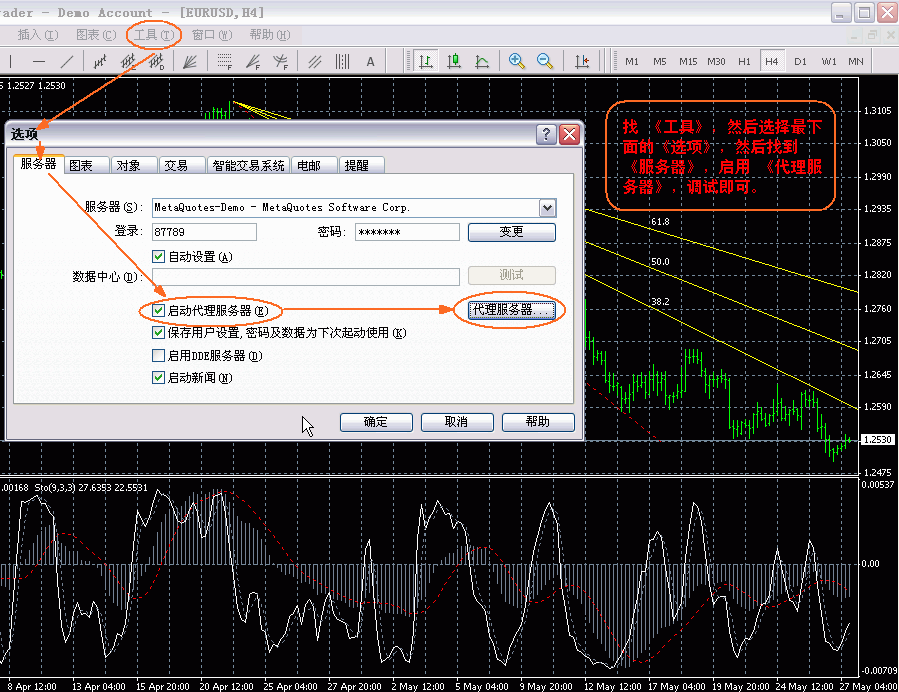Select the horizontal line drawing tool
The width and height of the screenshot is (899, 692).
38,61
